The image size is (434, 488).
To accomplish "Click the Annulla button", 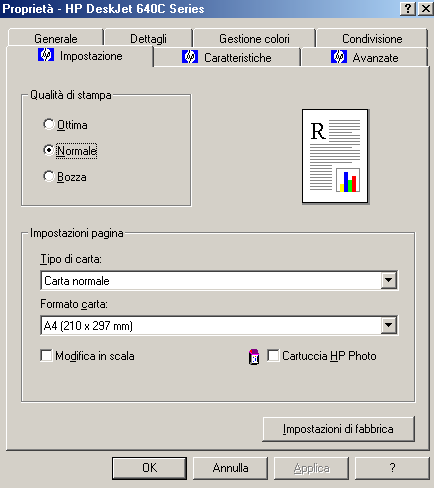I will tap(230, 468).
